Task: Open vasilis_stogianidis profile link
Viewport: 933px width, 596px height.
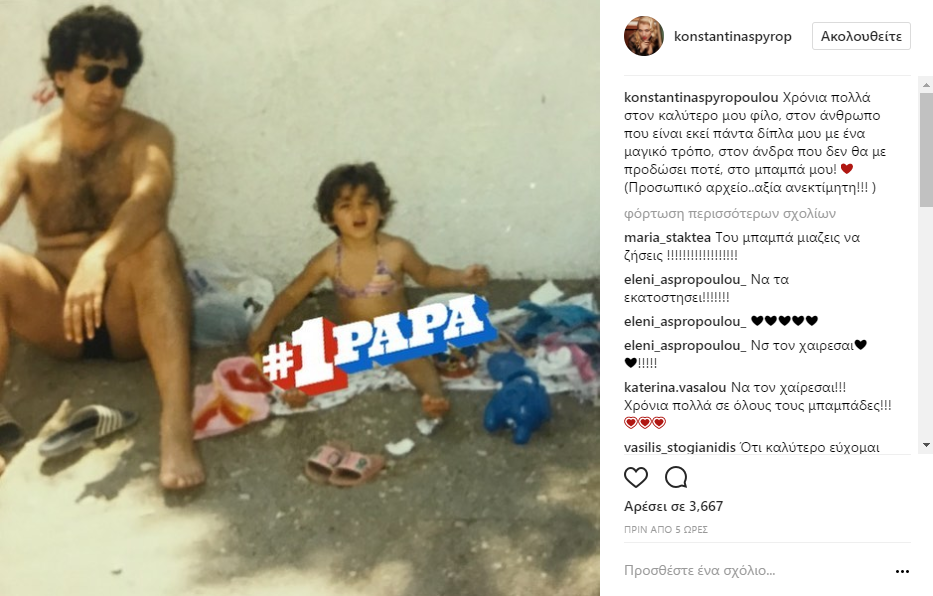Action: pyautogui.click(x=680, y=447)
